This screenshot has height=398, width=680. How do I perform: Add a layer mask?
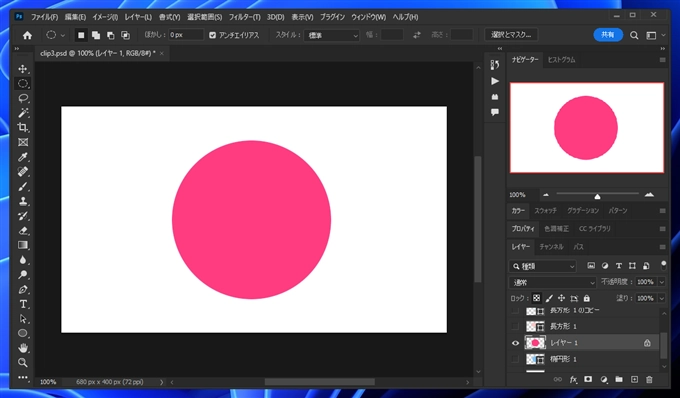588,379
